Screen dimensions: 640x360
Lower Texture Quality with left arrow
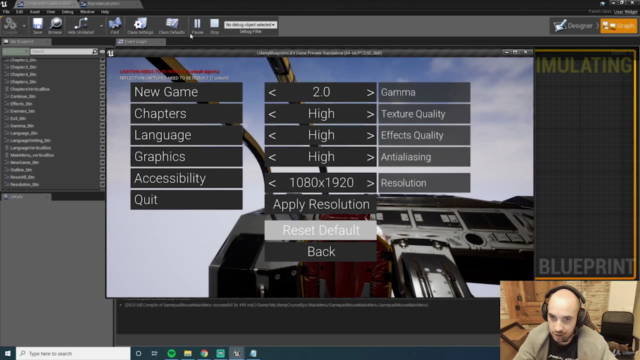point(272,114)
